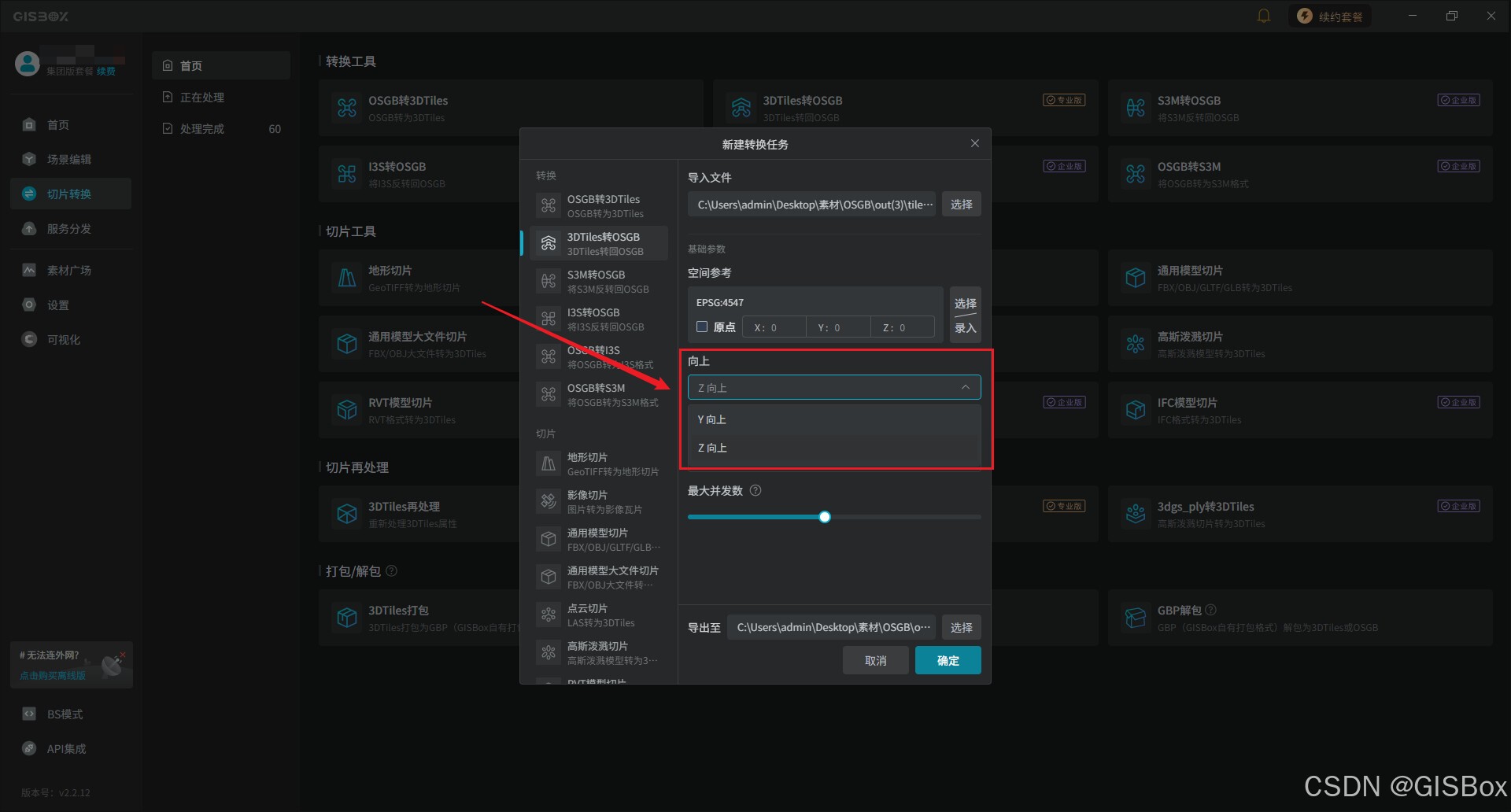Close the 新建转换任务 dialog

point(975,143)
